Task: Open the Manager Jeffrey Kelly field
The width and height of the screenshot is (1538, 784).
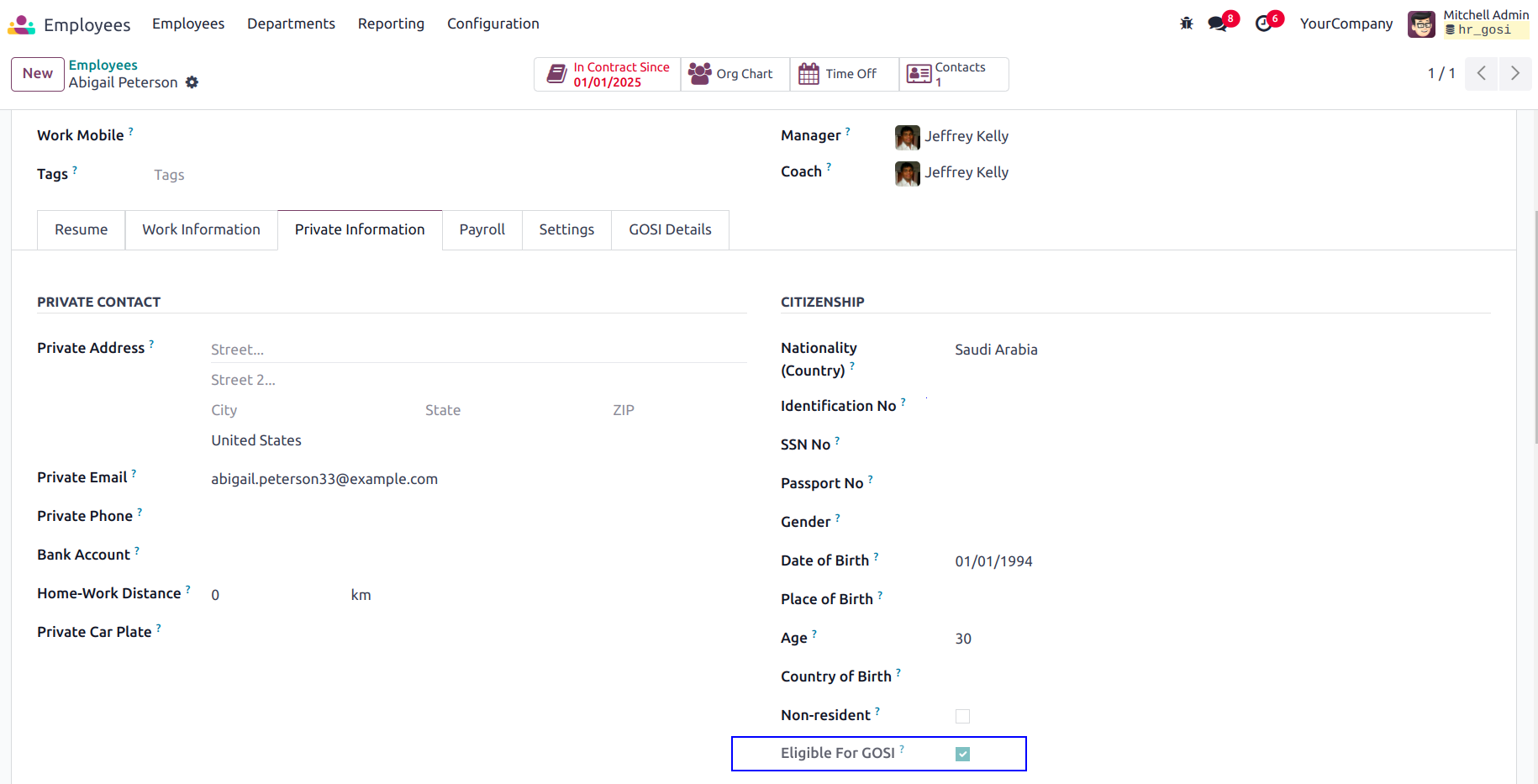Action: 1193,137
